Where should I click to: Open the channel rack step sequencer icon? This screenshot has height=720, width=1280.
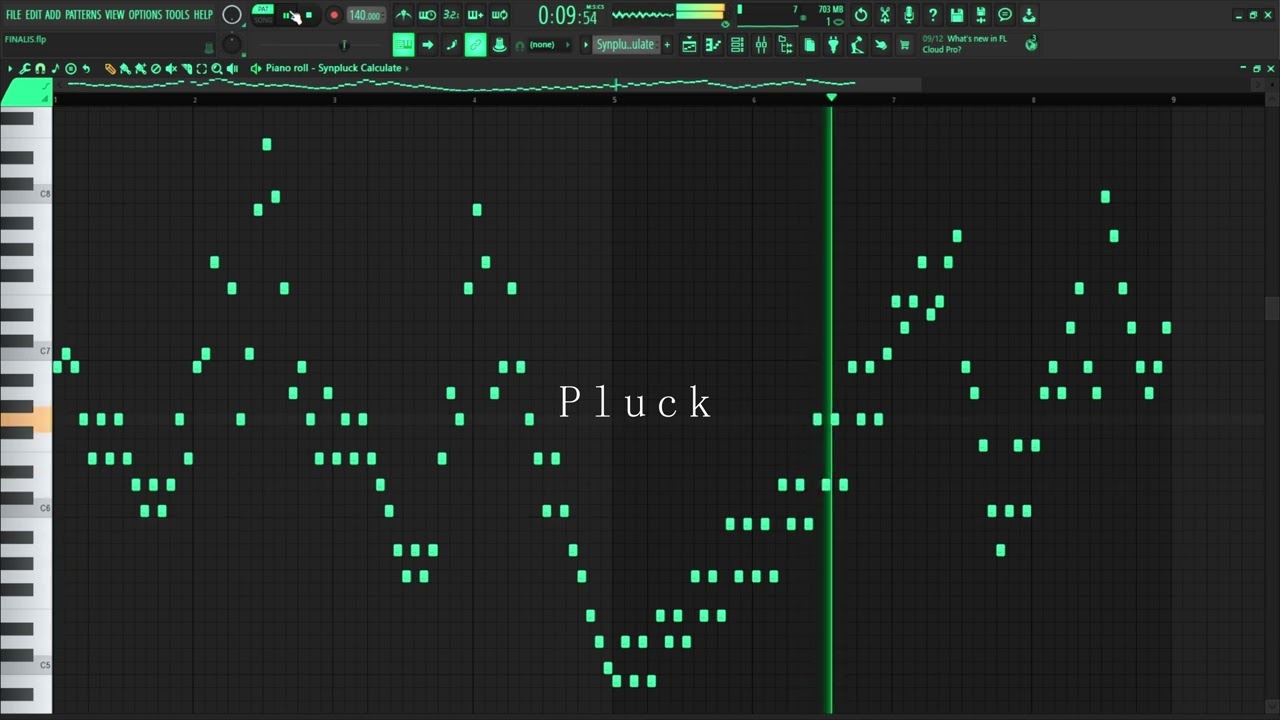[737, 45]
